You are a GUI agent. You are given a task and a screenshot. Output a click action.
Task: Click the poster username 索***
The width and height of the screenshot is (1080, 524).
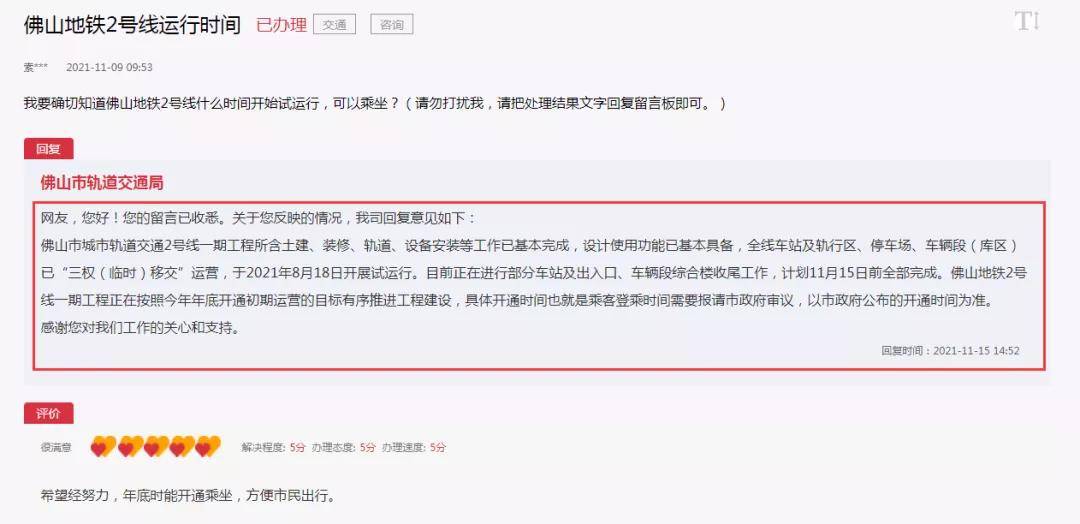36,67
